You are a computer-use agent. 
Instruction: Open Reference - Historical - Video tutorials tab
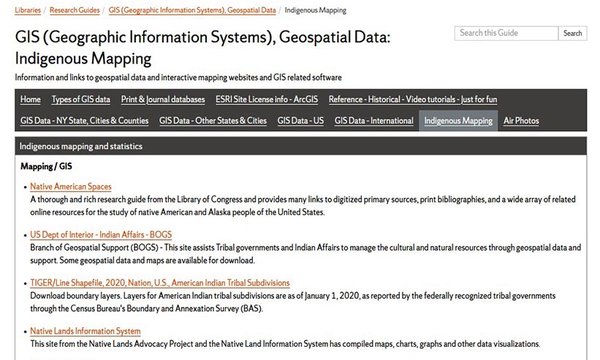(x=413, y=99)
